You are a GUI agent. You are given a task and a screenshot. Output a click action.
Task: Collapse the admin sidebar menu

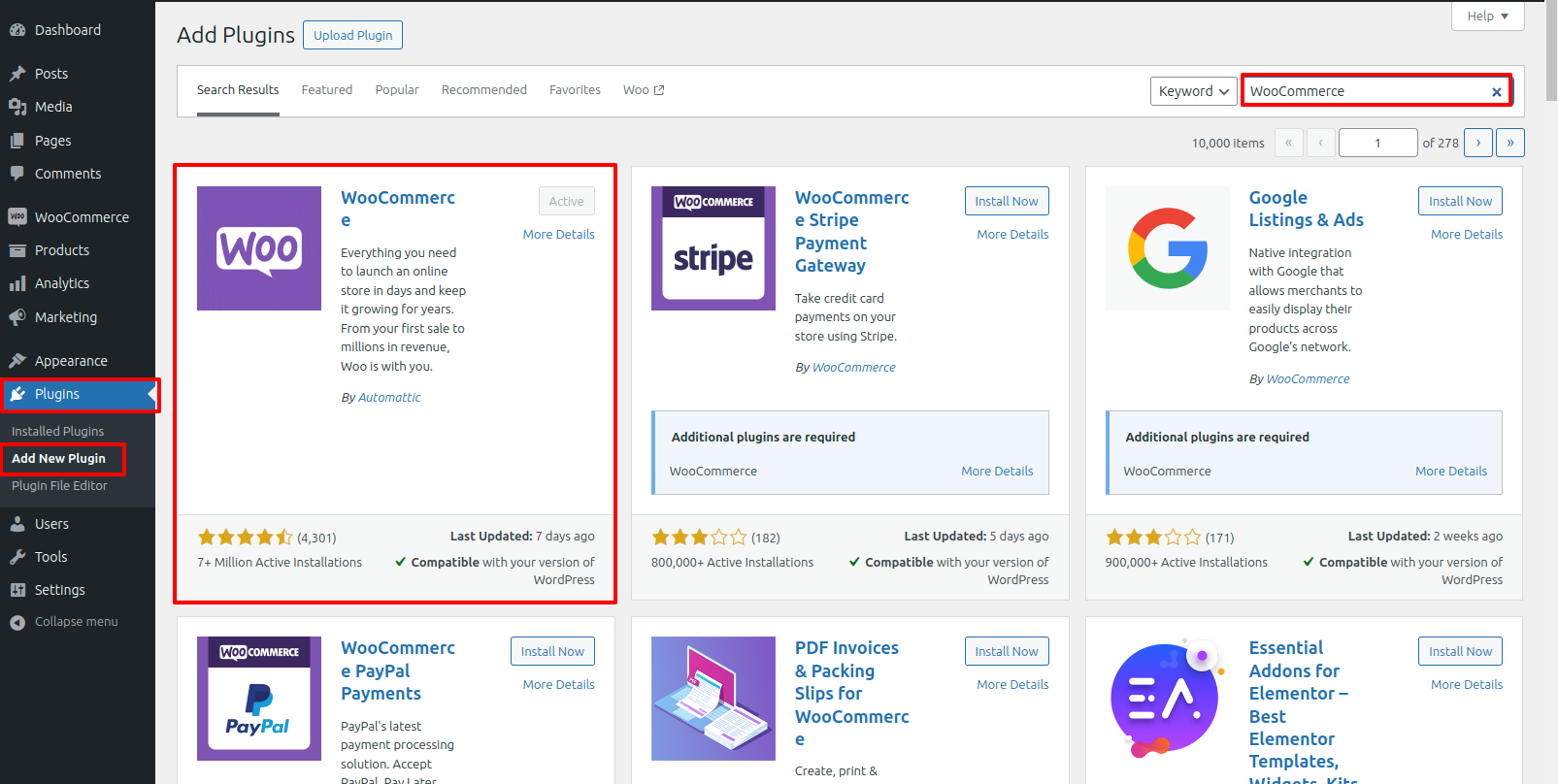click(64, 622)
